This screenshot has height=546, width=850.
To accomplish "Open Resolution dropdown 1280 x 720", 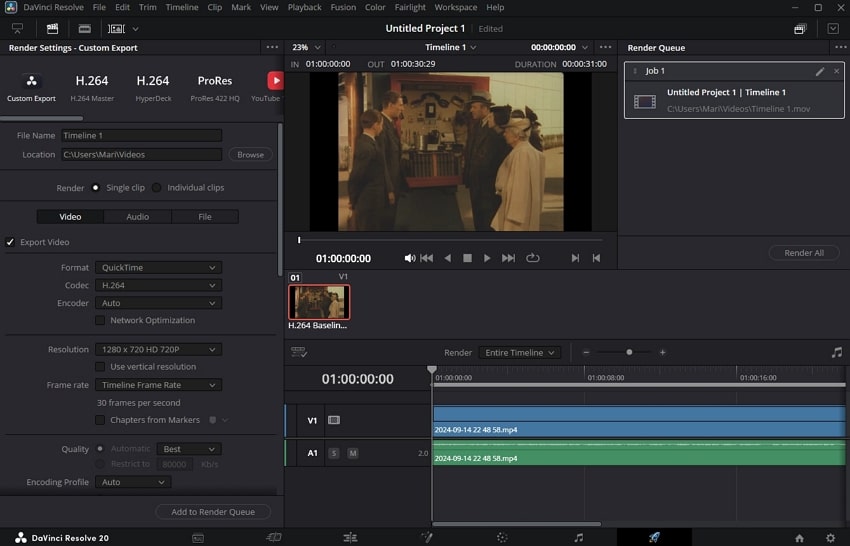I will (x=158, y=350).
